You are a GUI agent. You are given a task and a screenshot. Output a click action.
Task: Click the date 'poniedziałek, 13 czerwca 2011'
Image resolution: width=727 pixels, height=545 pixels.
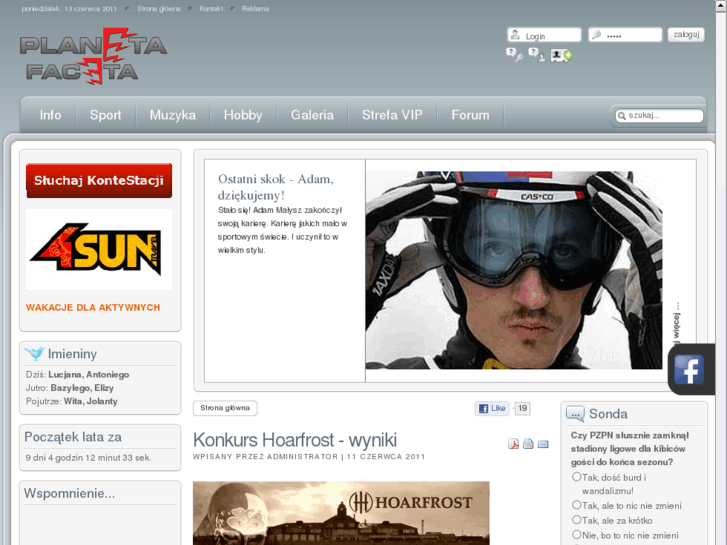pyautogui.click(x=69, y=9)
